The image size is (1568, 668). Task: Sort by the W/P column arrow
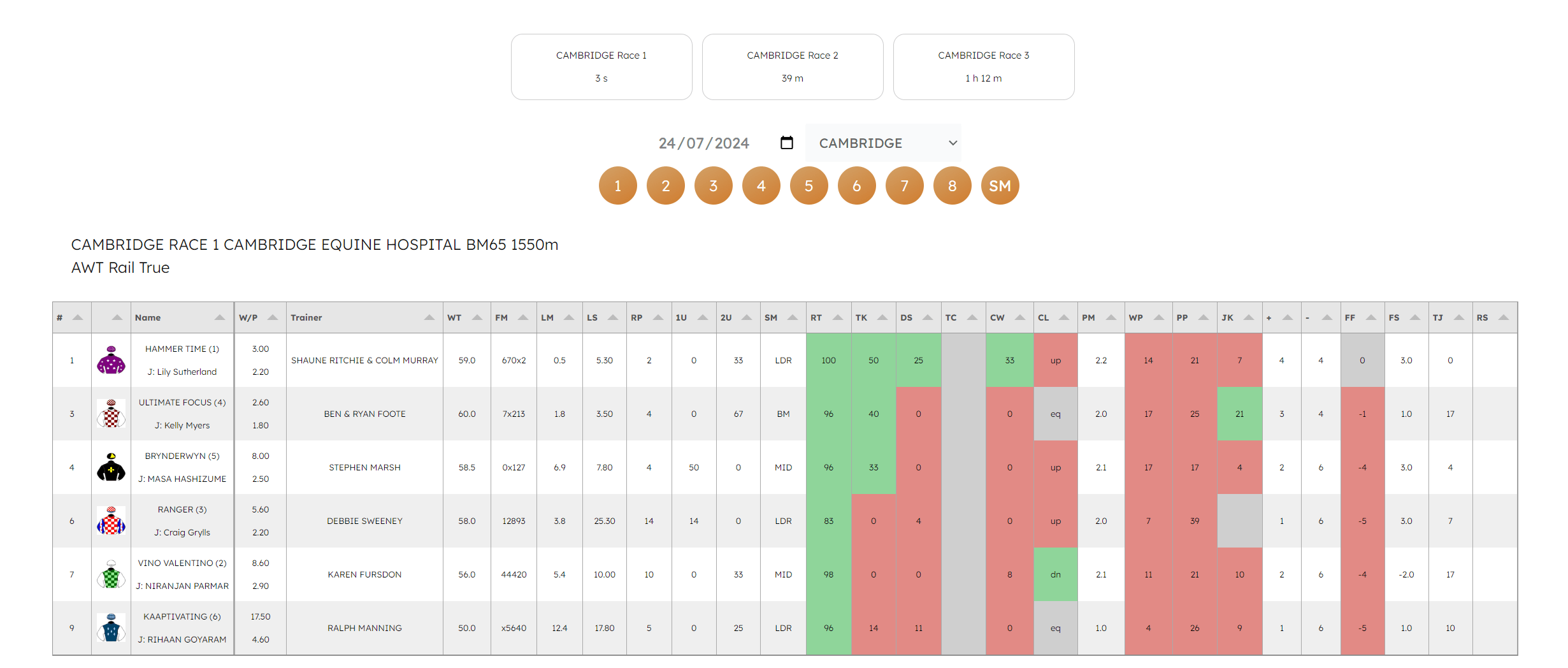pyautogui.click(x=273, y=317)
